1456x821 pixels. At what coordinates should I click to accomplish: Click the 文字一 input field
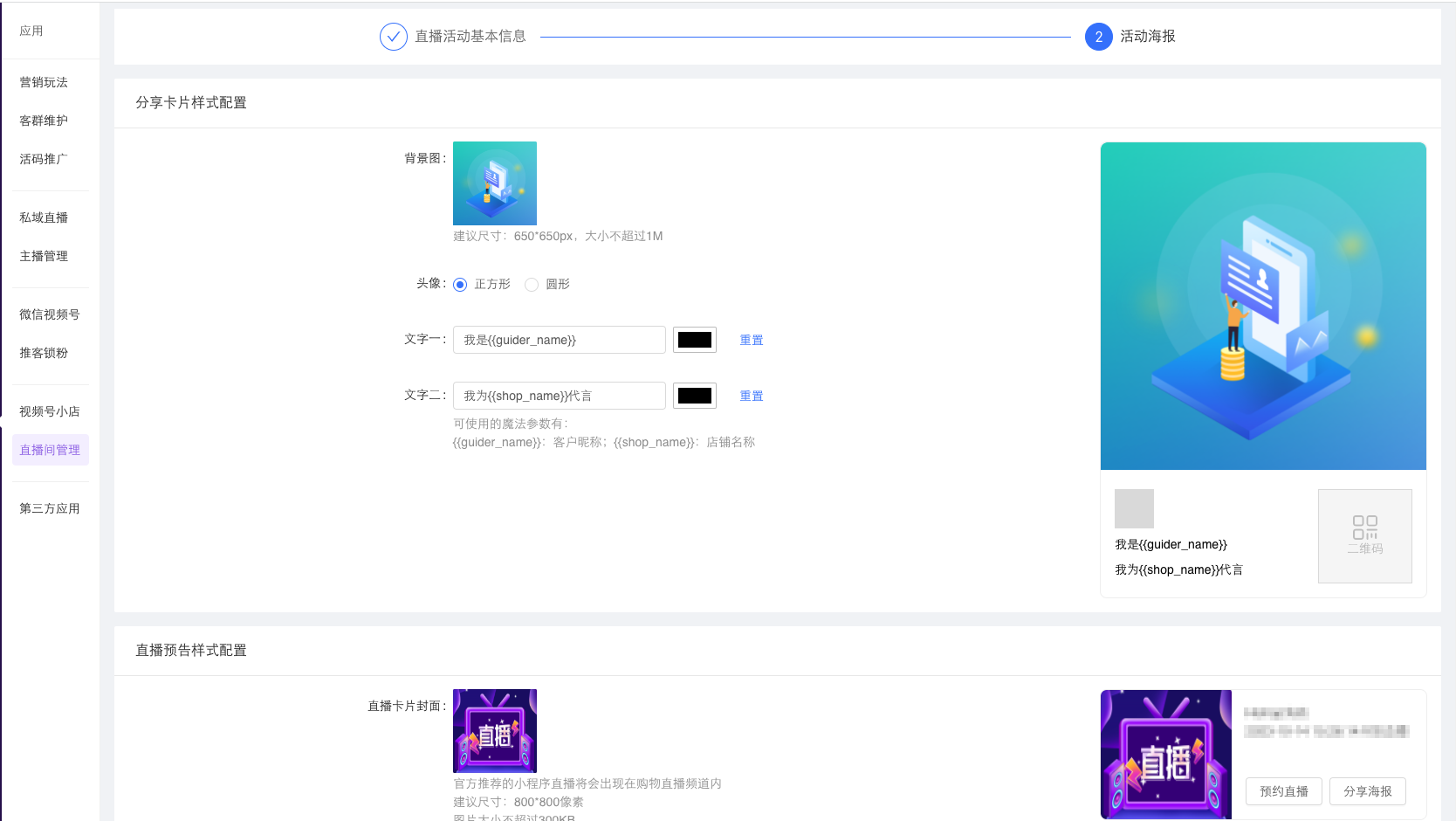[x=559, y=340]
